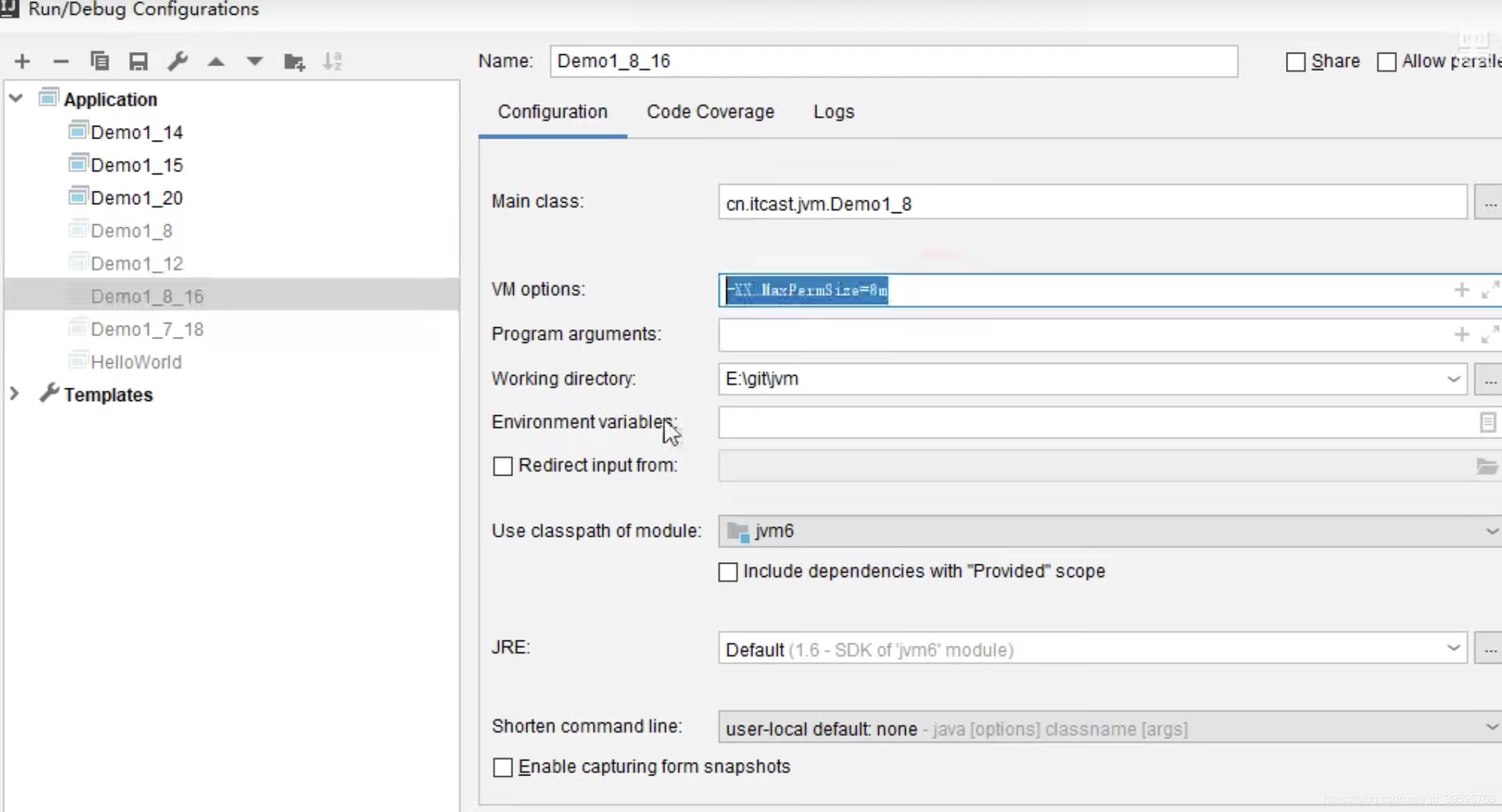This screenshot has width=1502, height=812.
Task: Enable Allow parallel runs checkbox
Action: click(x=1387, y=61)
